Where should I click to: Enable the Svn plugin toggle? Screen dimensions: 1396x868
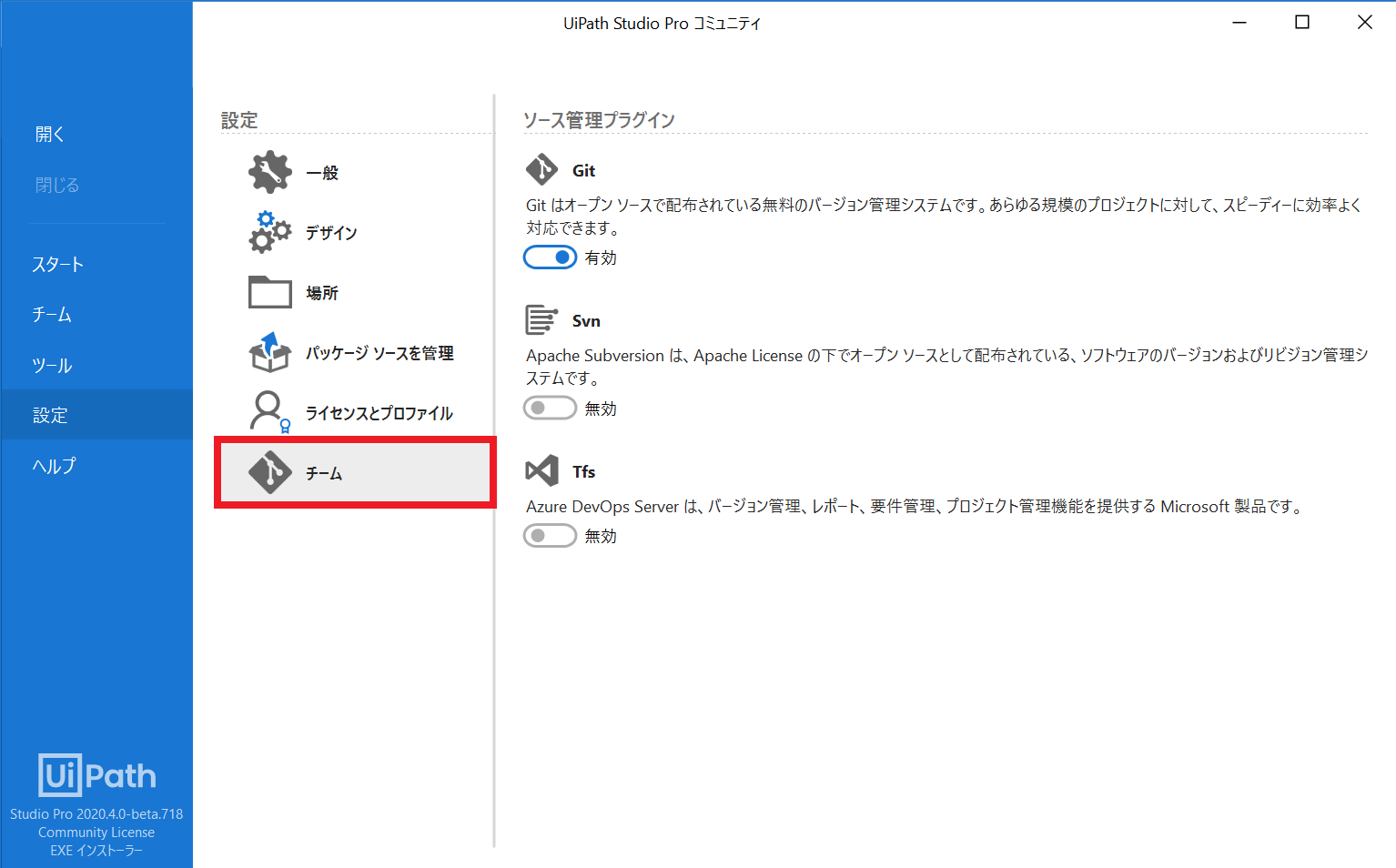[x=550, y=408]
